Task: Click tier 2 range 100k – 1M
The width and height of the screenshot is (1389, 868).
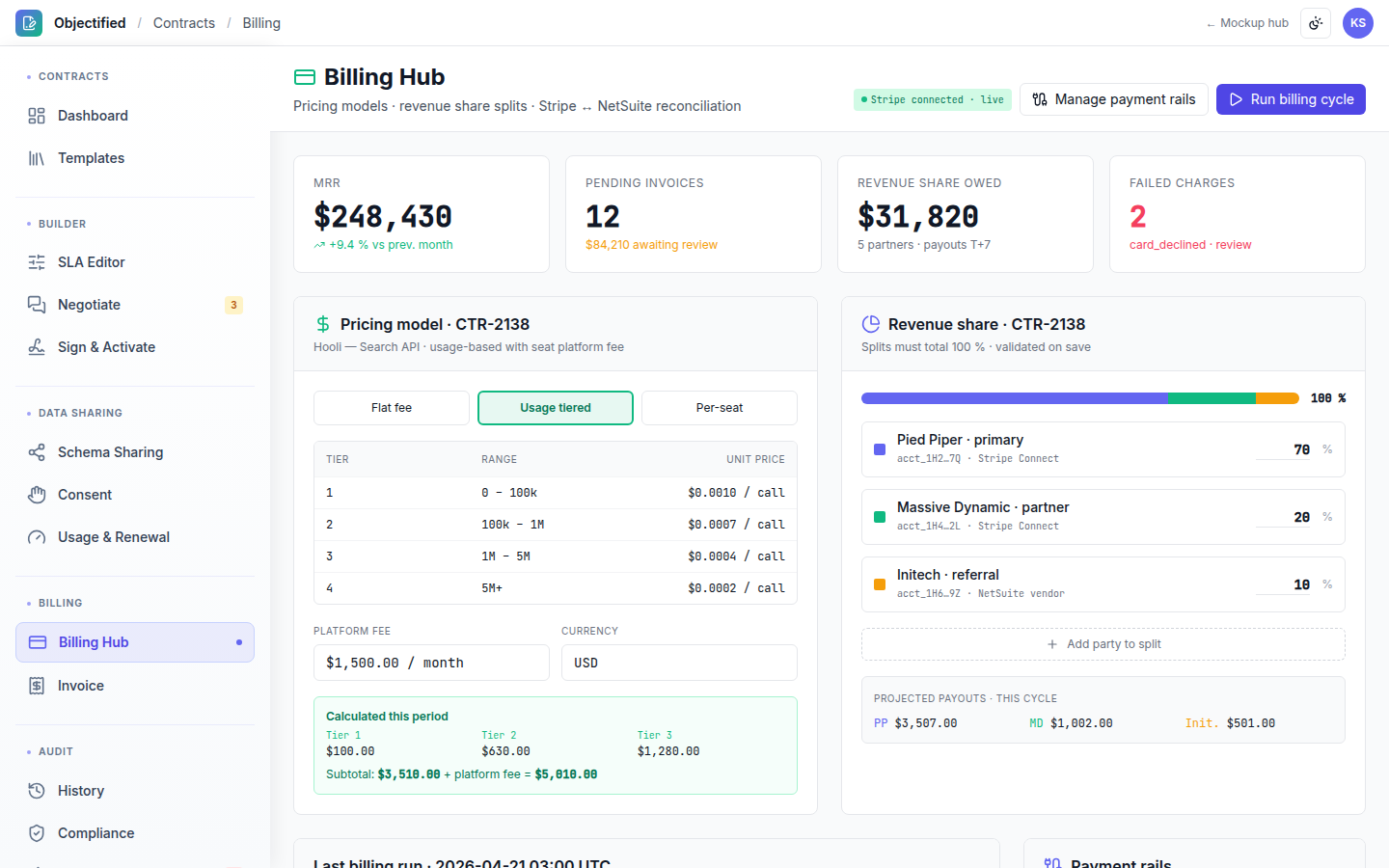Action: (513, 525)
